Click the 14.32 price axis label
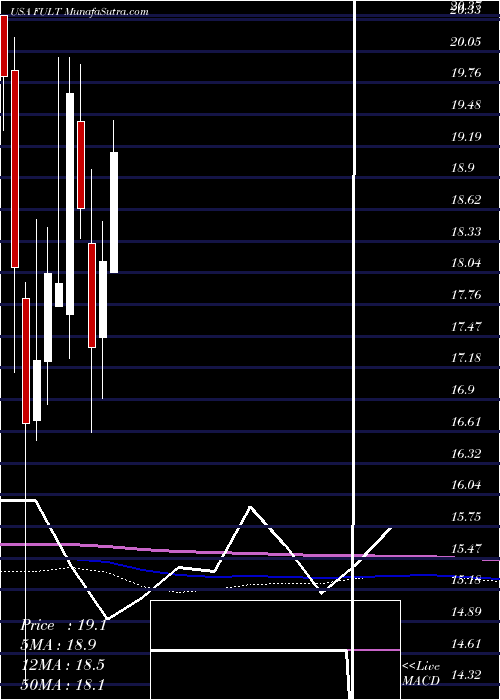Screen dimensions: 500x700 pyautogui.click(x=466, y=675)
